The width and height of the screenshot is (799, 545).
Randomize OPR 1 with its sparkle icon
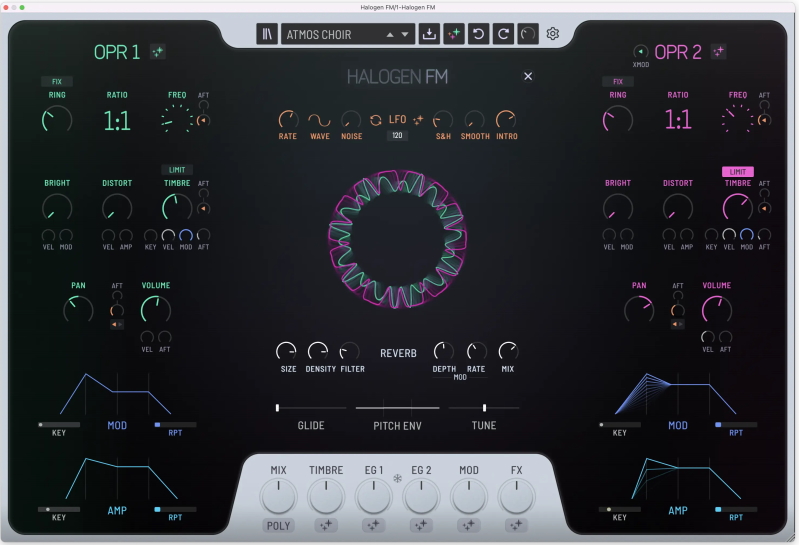point(157,51)
